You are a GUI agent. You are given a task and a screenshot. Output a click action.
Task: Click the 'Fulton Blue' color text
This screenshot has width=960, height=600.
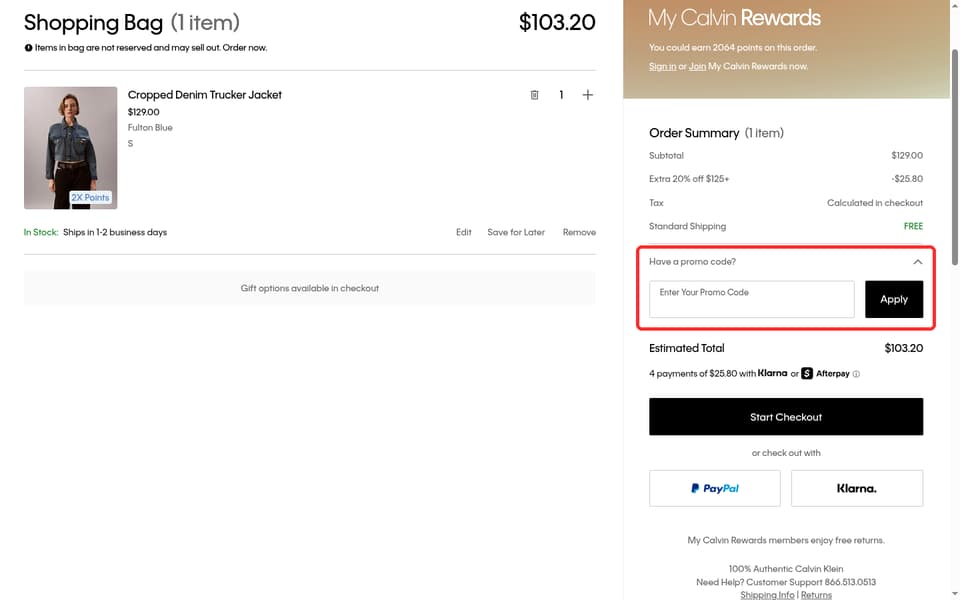pos(150,127)
